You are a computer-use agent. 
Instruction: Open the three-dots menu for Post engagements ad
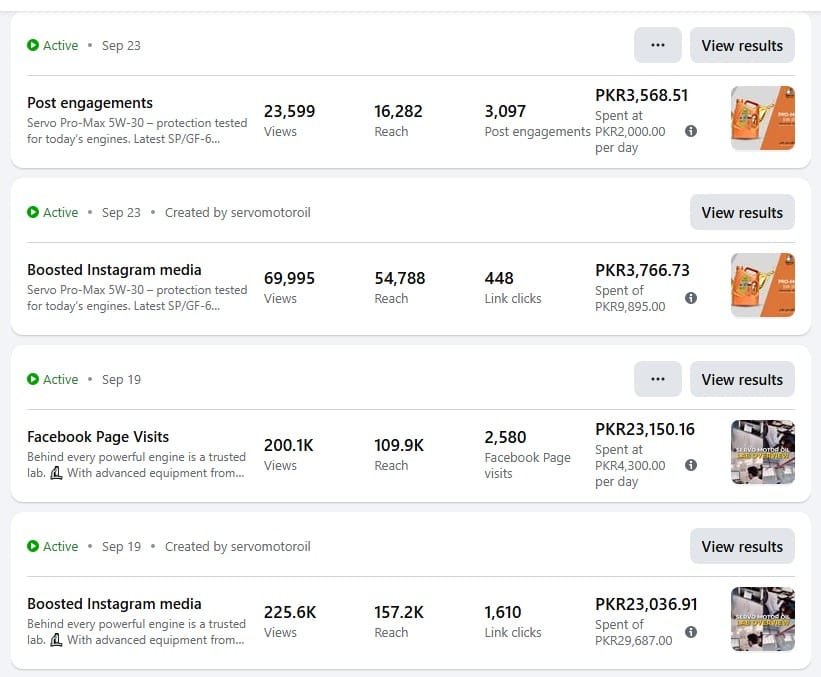[x=657, y=45]
